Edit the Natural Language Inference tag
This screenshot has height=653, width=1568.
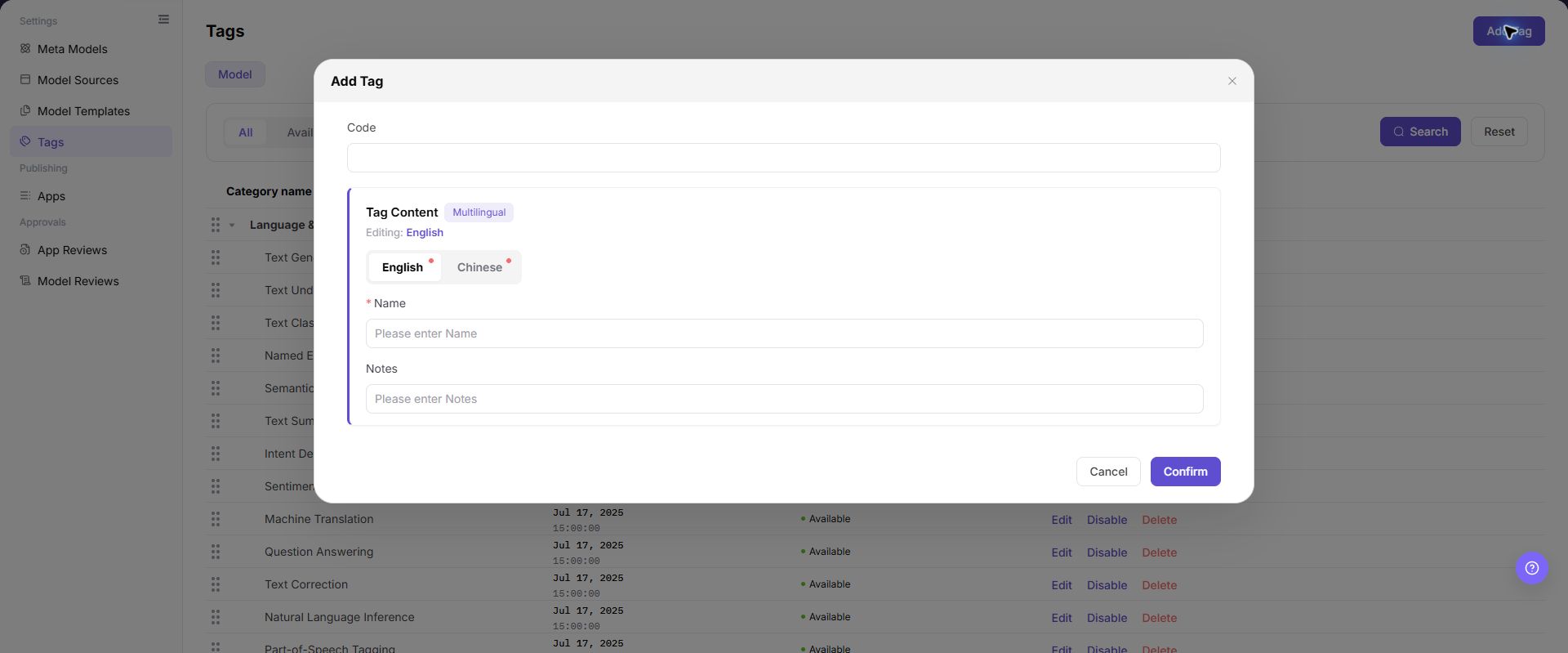click(x=1061, y=618)
